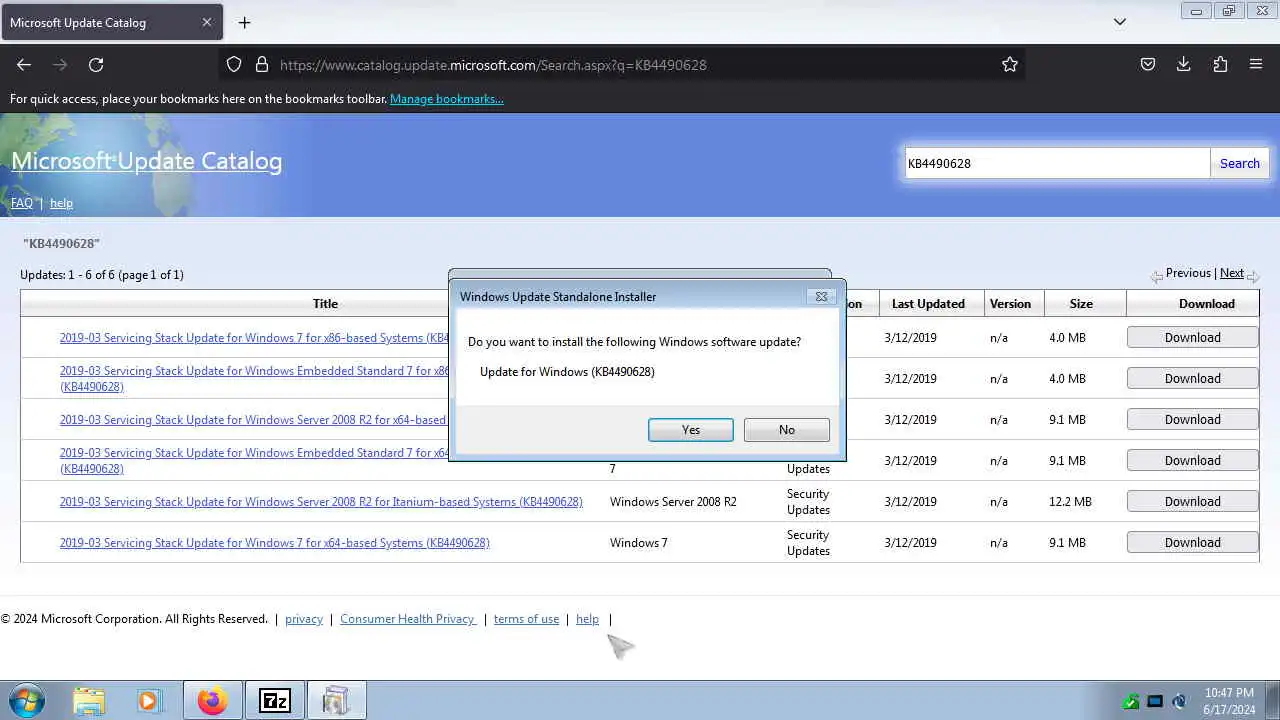The width and height of the screenshot is (1280, 720).
Task: Select 'Windows Server 2008 R2' product cell
Action: click(x=673, y=502)
